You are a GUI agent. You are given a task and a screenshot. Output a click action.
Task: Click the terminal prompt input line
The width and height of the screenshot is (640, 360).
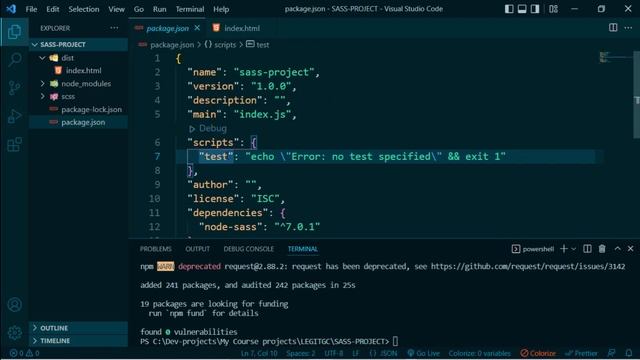coord(269,341)
